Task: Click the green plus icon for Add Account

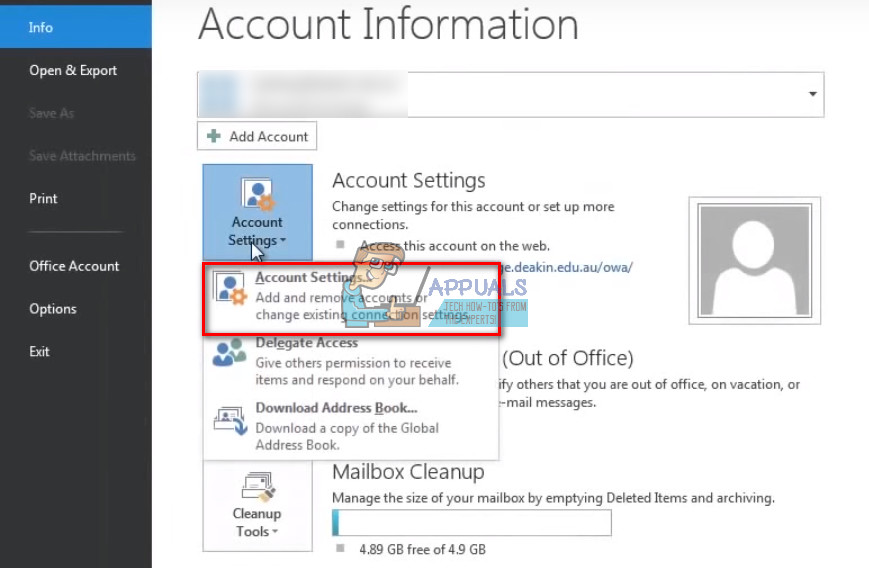Action: 213,136
